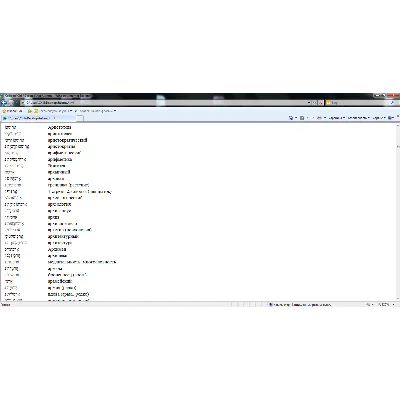Click the vertical scrollbar on page right
This screenshot has width=400, height=400.
click(398, 212)
